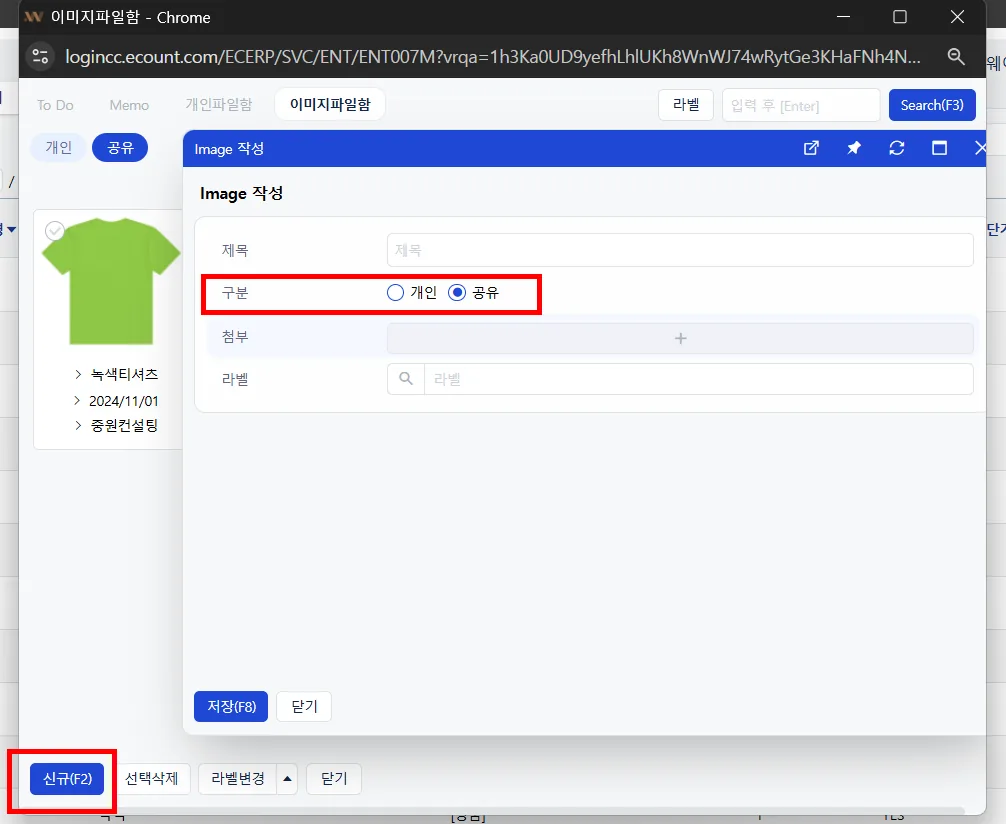Open Image 작성 panel in new window
The width and height of the screenshot is (1006, 824).
(x=811, y=148)
